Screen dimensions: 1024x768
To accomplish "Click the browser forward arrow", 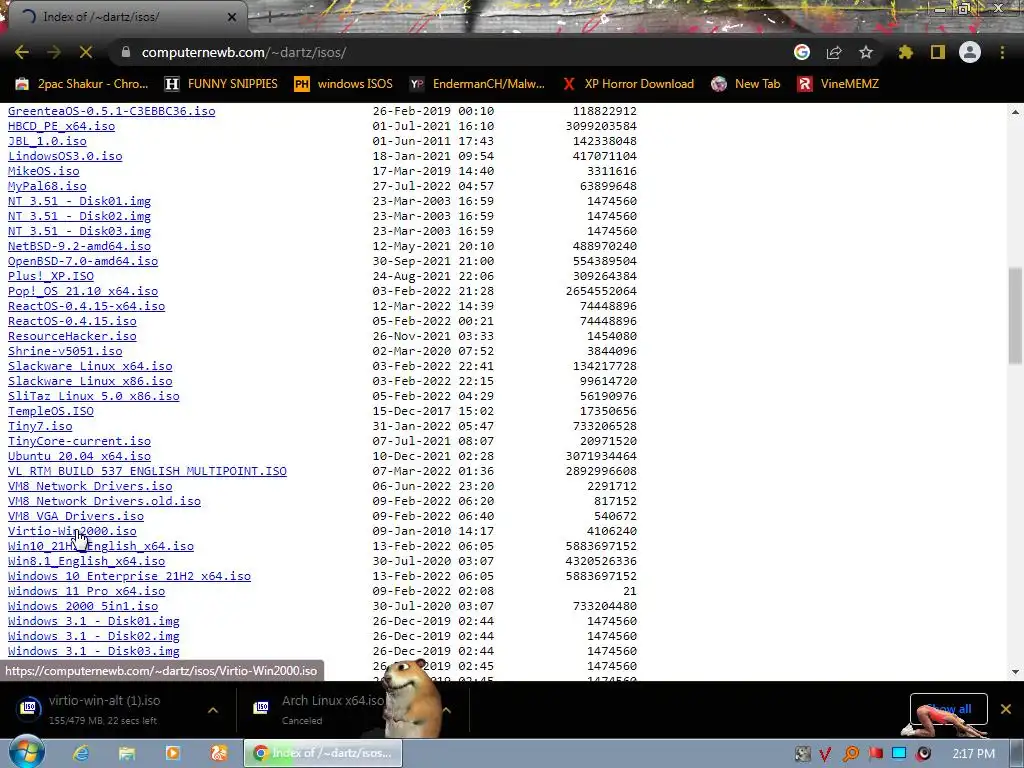I will tap(54, 52).
